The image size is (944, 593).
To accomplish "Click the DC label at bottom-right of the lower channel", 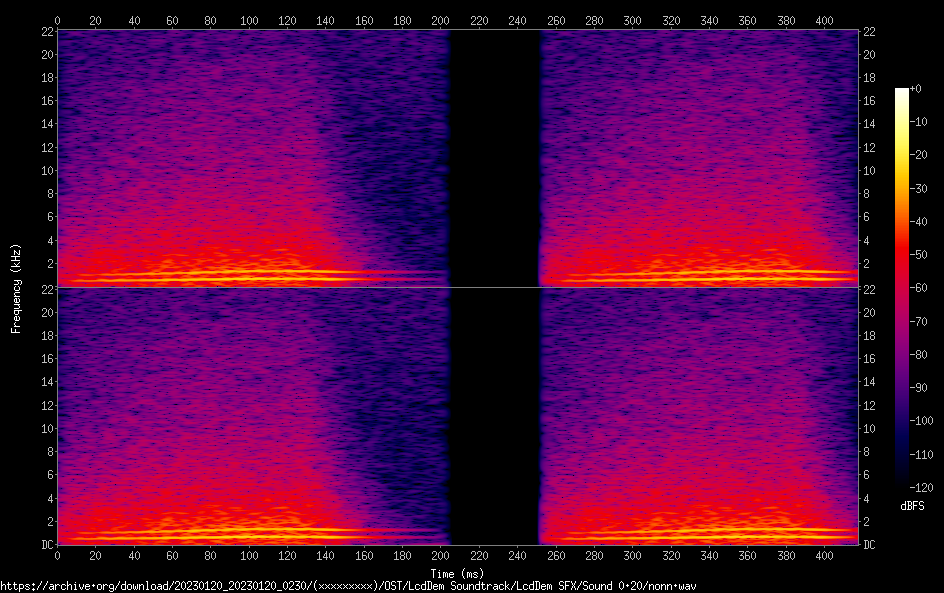I will pyautogui.click(x=869, y=545).
